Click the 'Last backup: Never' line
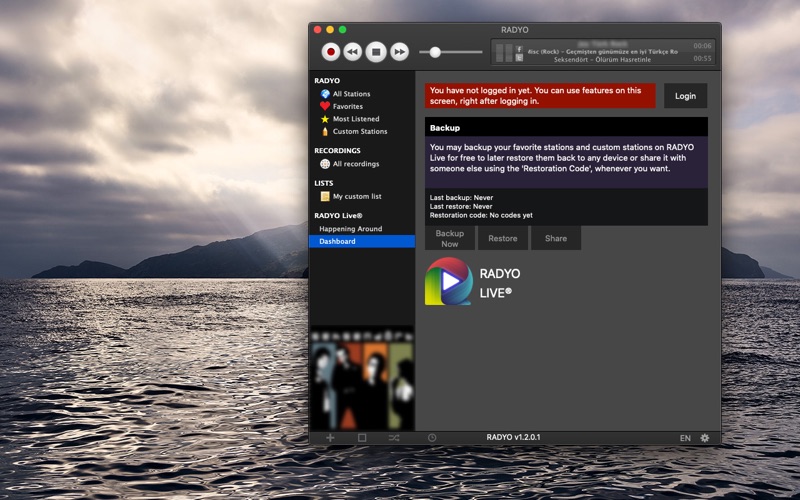 pyautogui.click(x=461, y=197)
